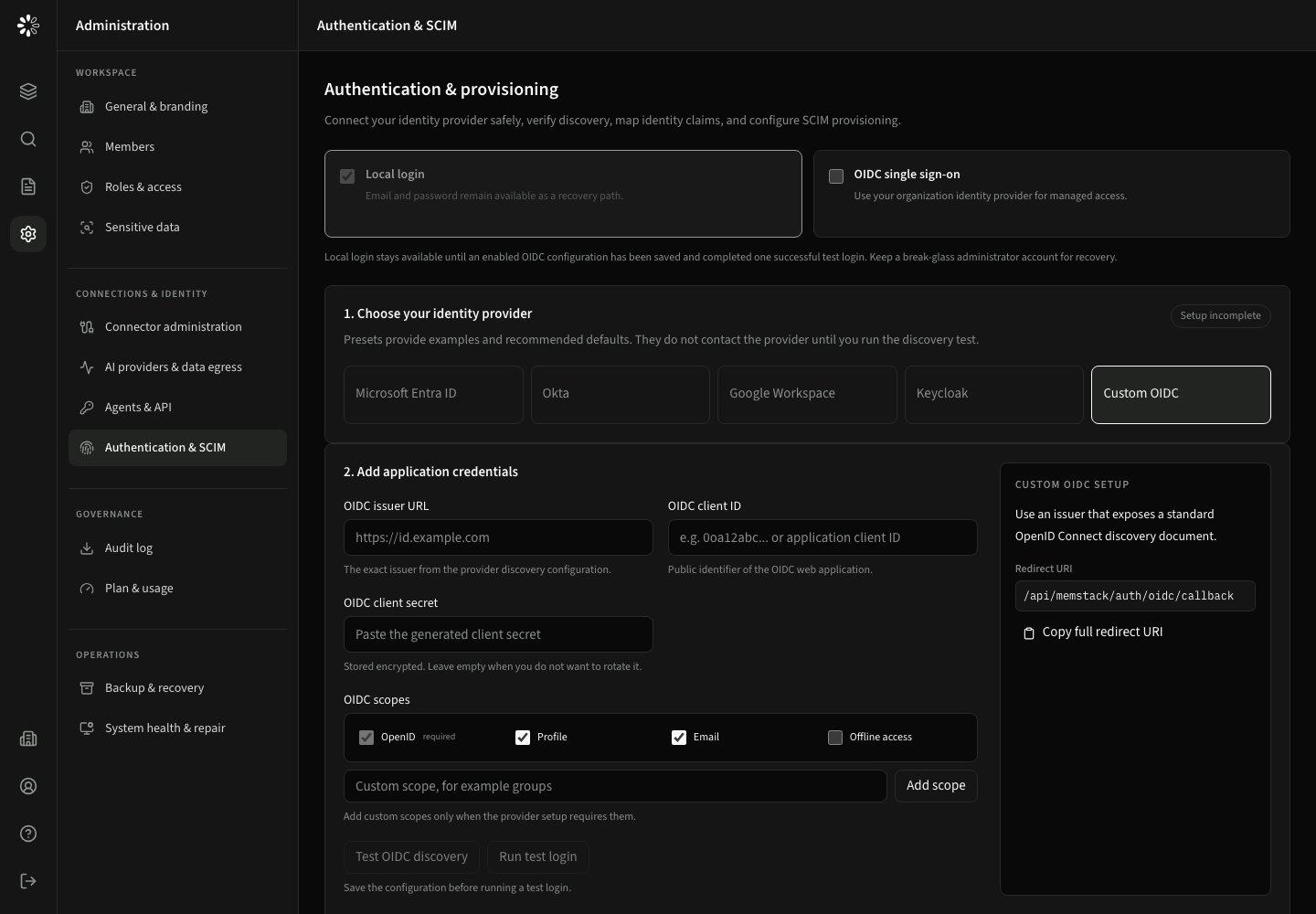The width and height of the screenshot is (1316, 914).
Task: Choose Okta provider preset
Action: 621,395
